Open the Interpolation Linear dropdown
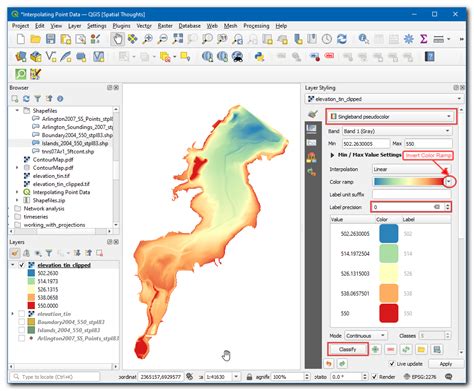This screenshot has width=474, height=391. click(x=412, y=169)
